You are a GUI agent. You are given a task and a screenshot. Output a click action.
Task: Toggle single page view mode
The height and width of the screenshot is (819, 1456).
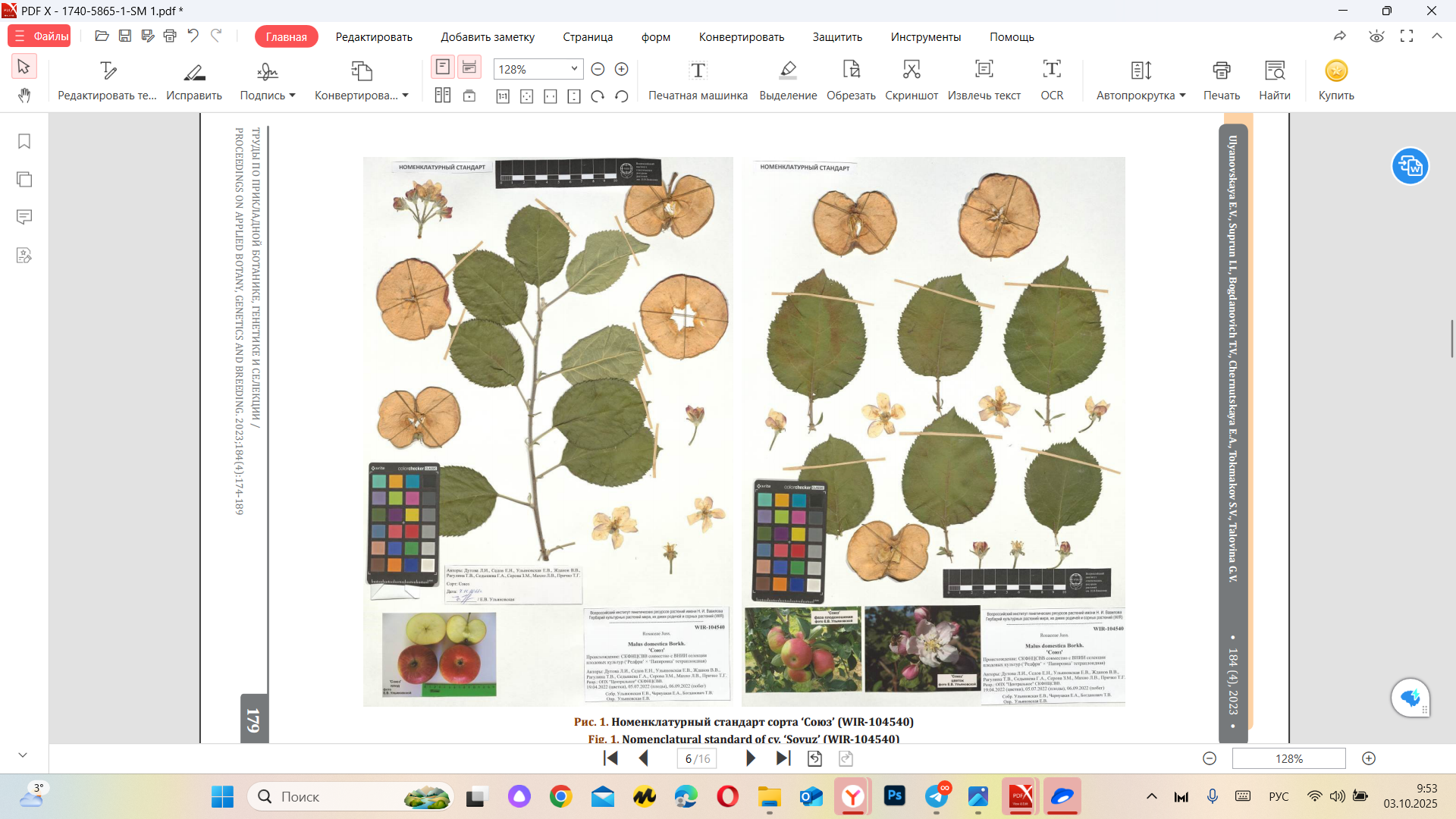click(443, 67)
